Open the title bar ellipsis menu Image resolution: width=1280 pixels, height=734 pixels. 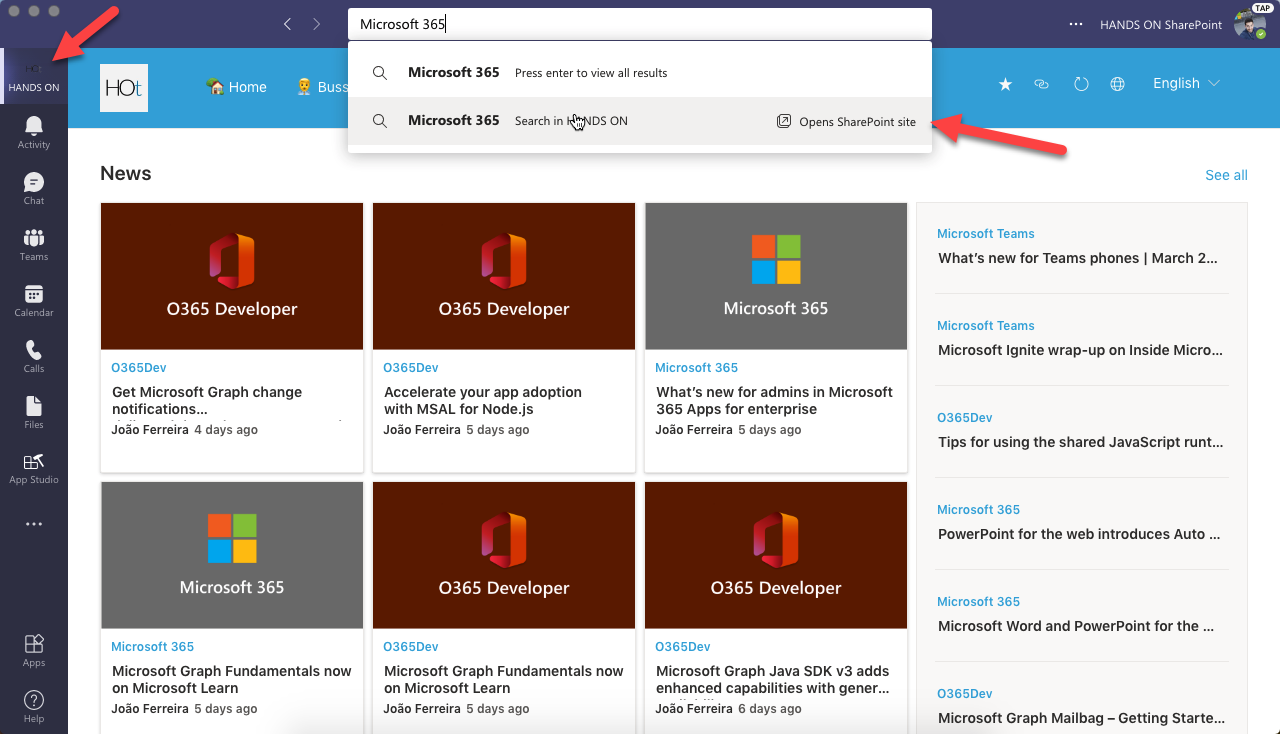click(x=1076, y=24)
